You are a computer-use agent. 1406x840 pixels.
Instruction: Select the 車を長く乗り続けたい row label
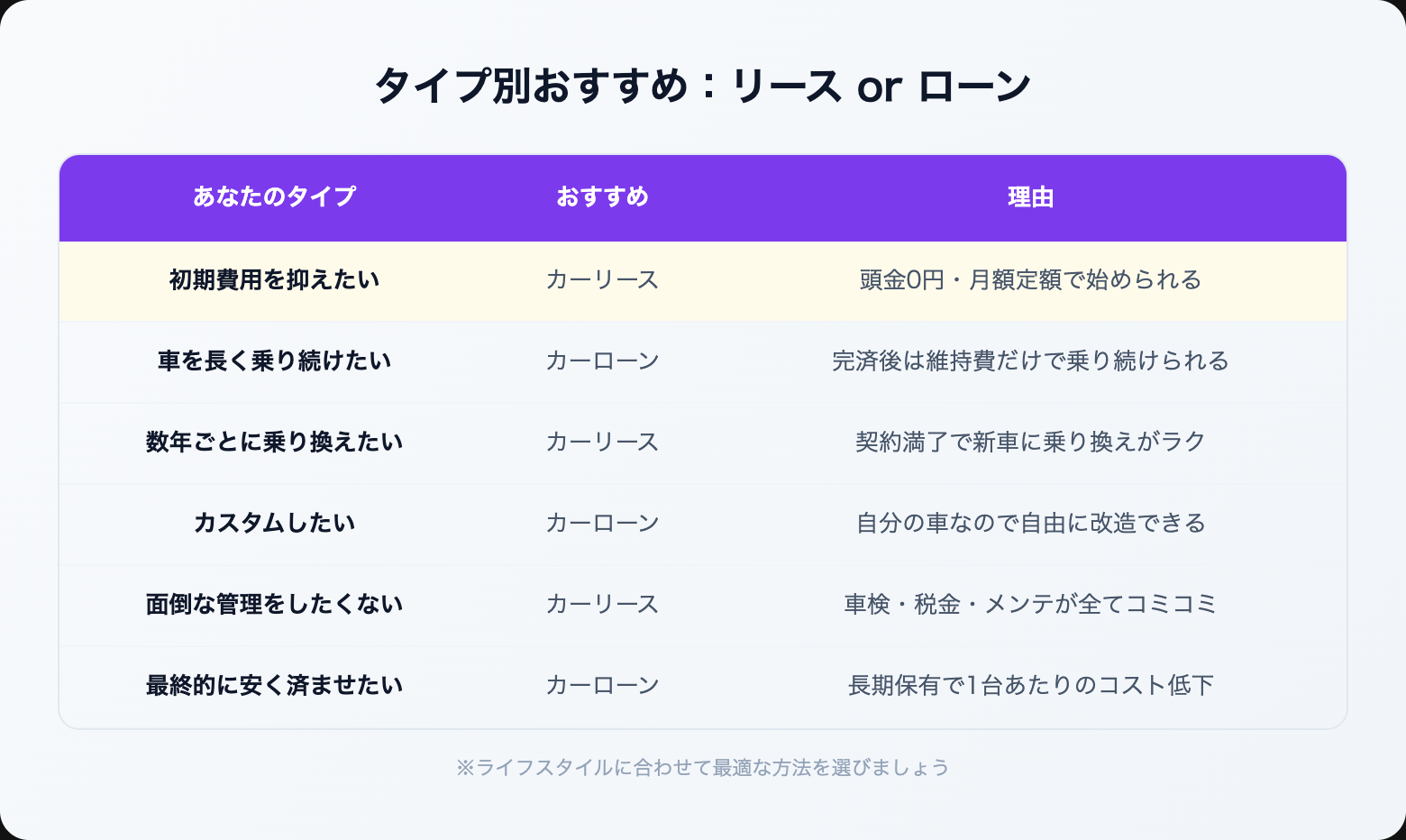point(274,361)
